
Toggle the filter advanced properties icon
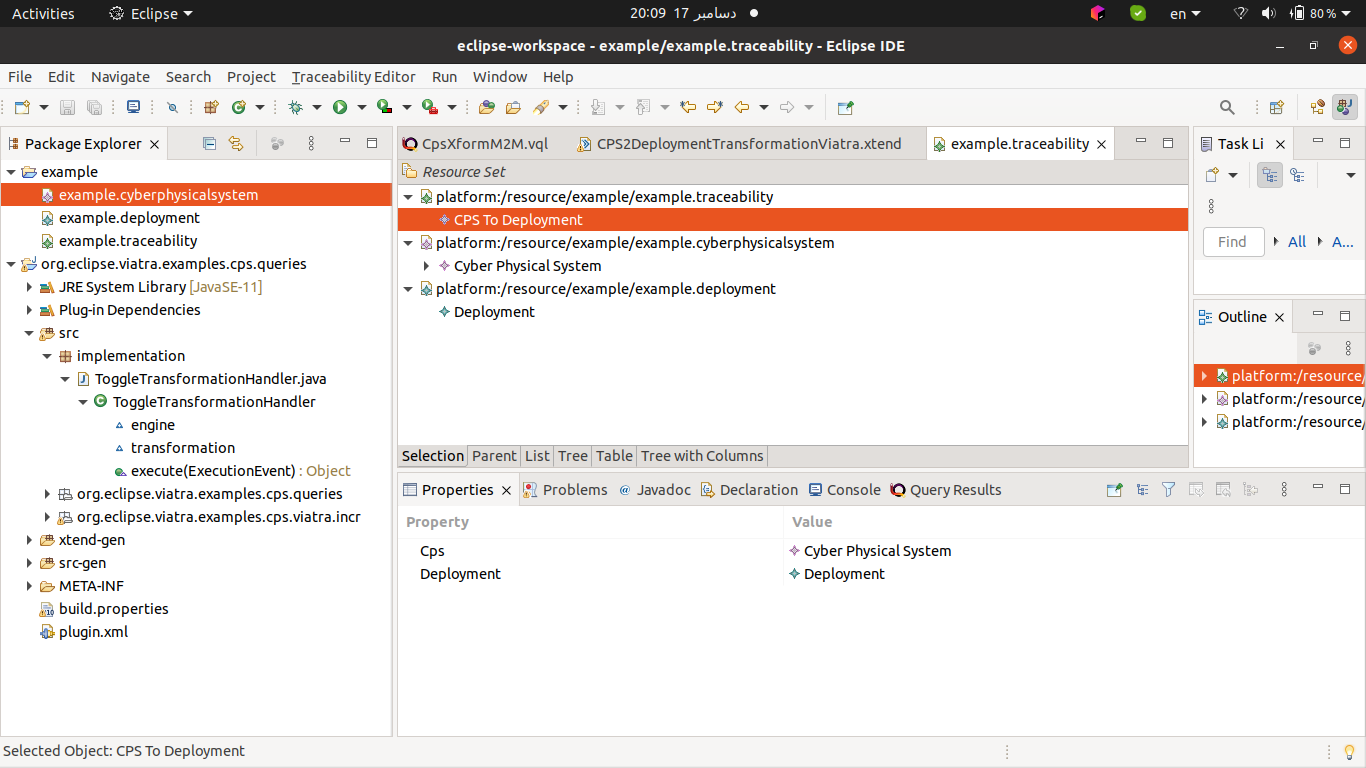[1168, 490]
